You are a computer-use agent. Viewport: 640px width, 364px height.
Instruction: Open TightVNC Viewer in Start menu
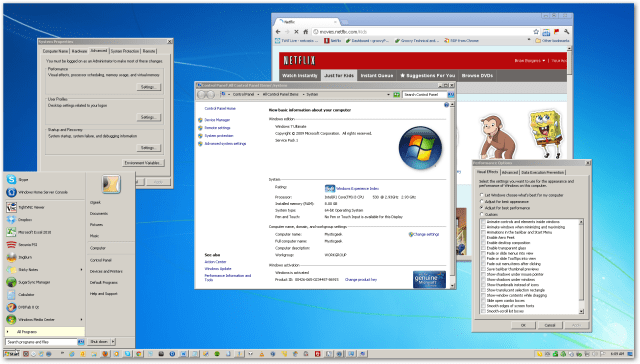26,207
